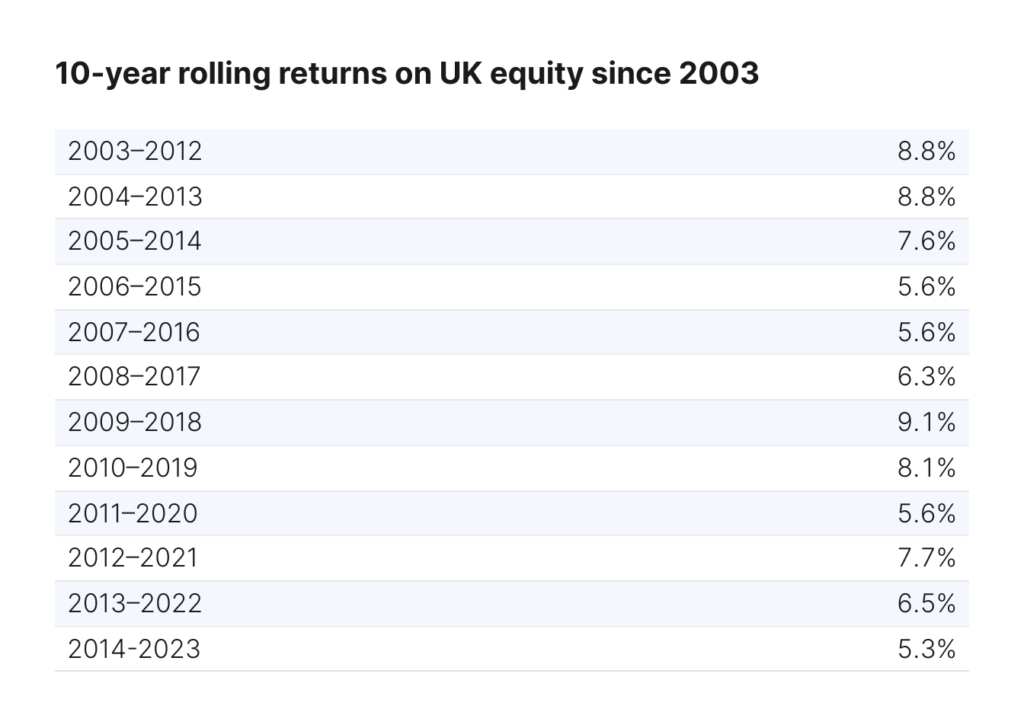Click the 7.7% value for 2012–2021
Screen dimensions: 1024x728
click(926, 558)
